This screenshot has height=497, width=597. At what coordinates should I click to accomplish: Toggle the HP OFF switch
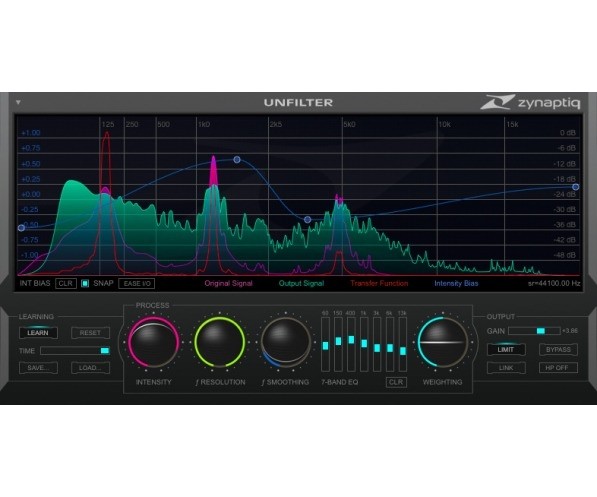pyautogui.click(x=558, y=368)
